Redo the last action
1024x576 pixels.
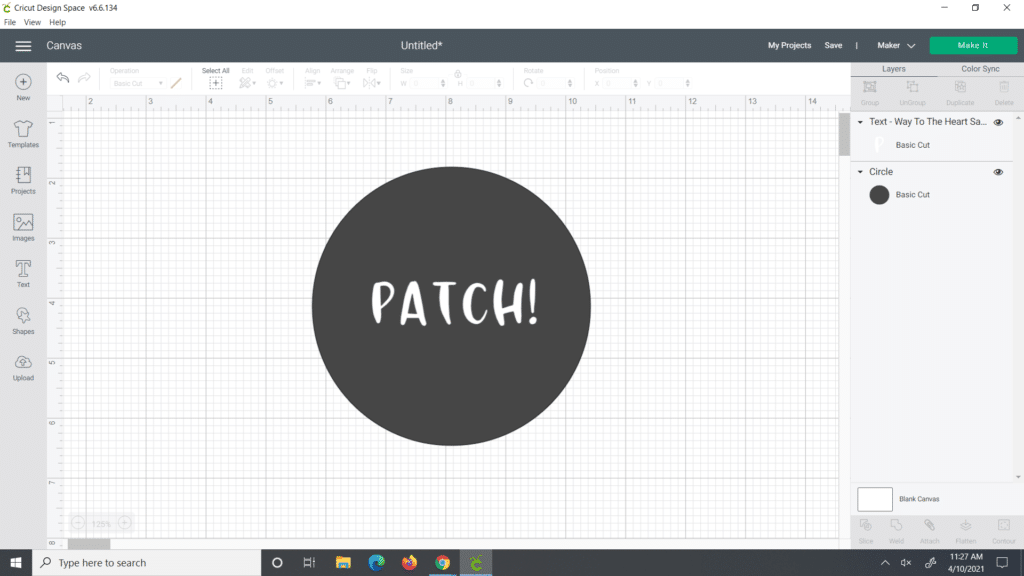[x=84, y=78]
